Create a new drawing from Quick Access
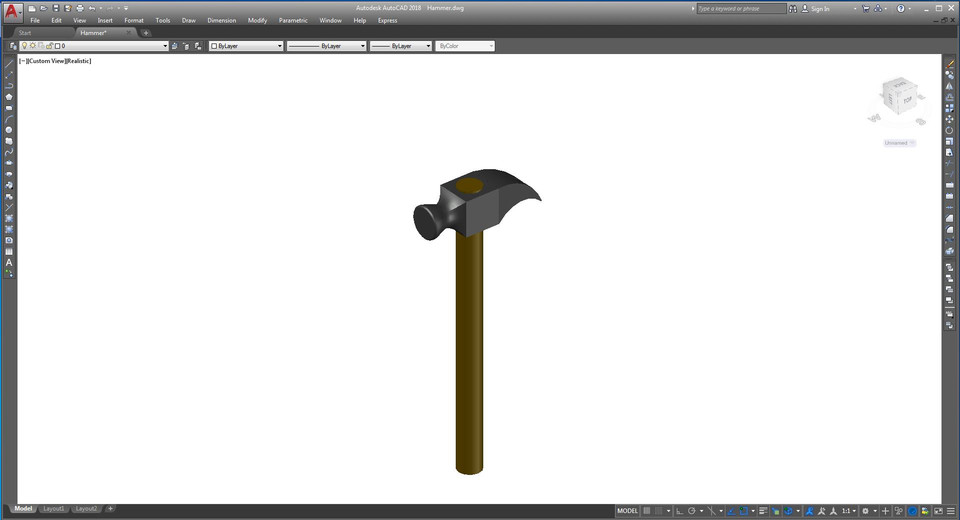Screen dimensions: 960x520 (x=32, y=9)
